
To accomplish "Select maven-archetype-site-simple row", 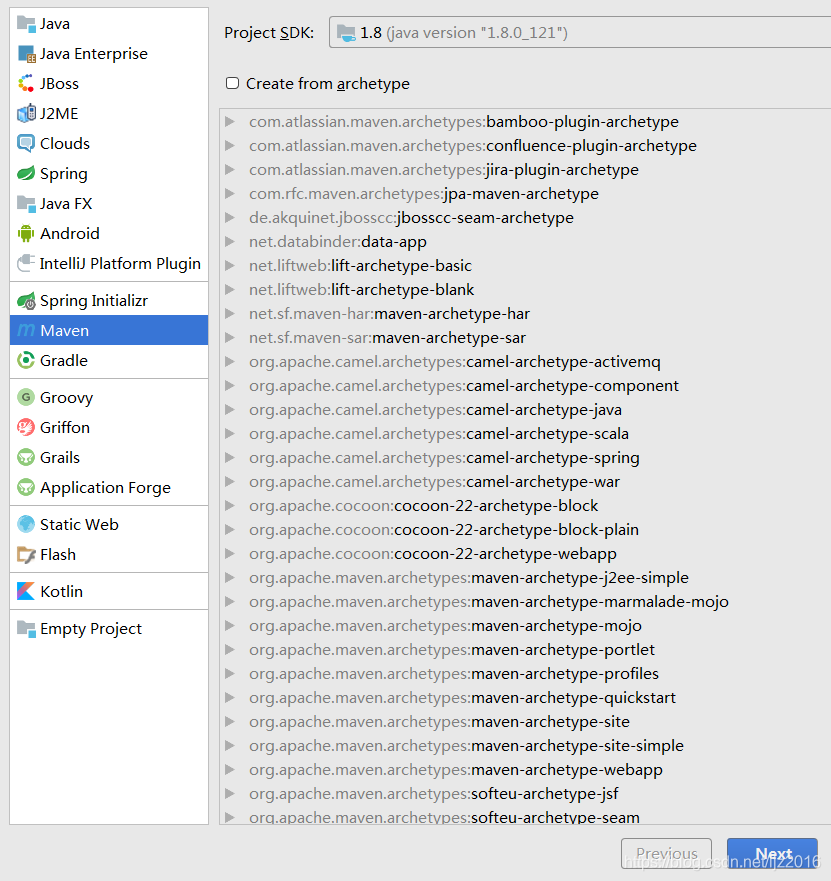I will pyautogui.click(x=525, y=746).
